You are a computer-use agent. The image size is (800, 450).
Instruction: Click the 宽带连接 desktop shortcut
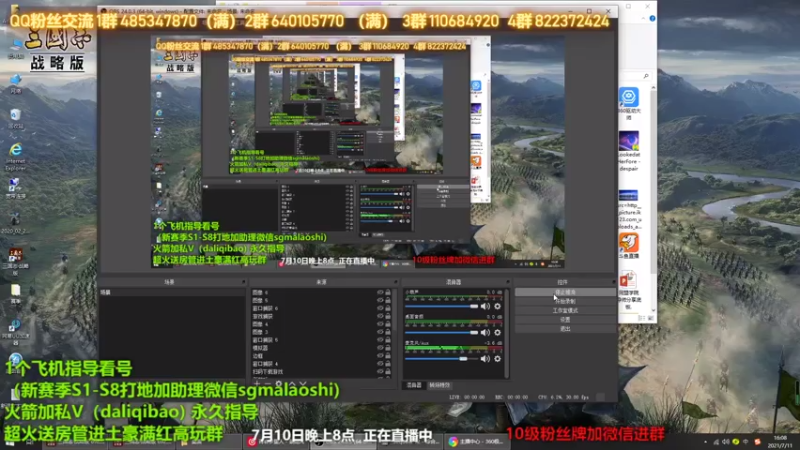[15, 188]
